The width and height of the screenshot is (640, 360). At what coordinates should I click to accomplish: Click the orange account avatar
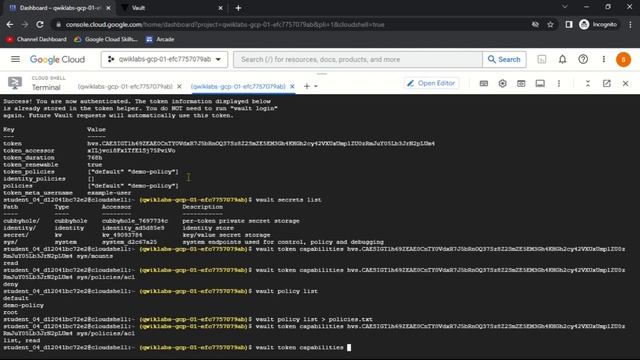coord(623,60)
